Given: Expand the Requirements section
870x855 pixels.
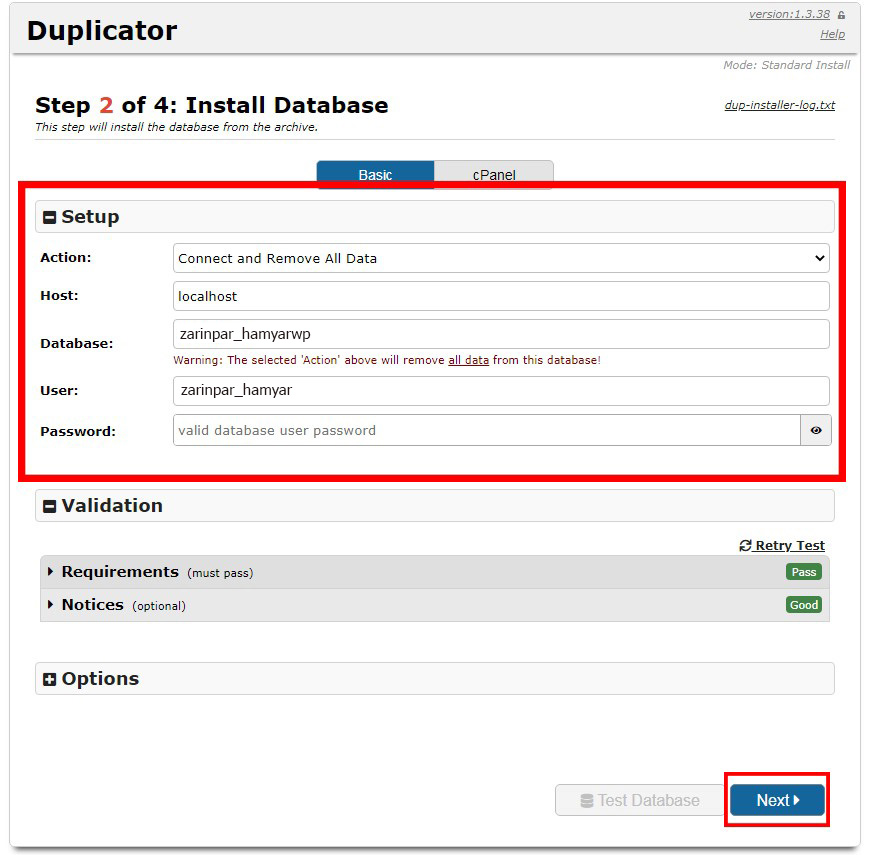Looking at the screenshot, I should pos(120,572).
